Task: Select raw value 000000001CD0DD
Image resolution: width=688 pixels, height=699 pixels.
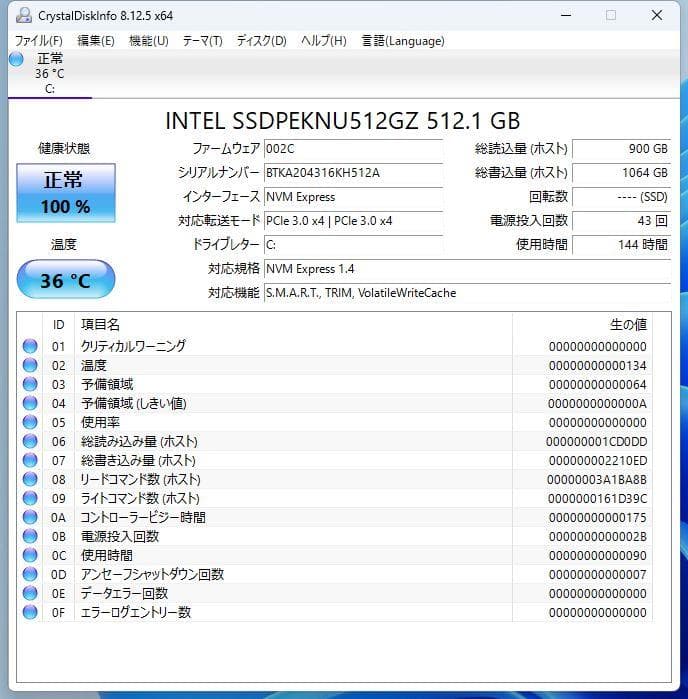Action: pyautogui.click(x=597, y=442)
